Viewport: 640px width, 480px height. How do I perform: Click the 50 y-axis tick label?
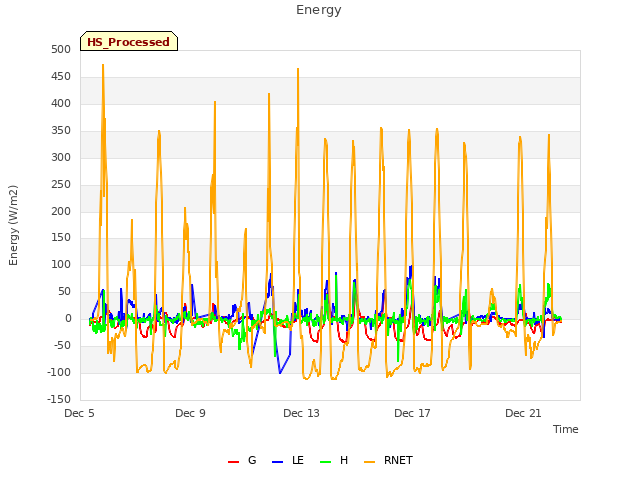coord(64,291)
